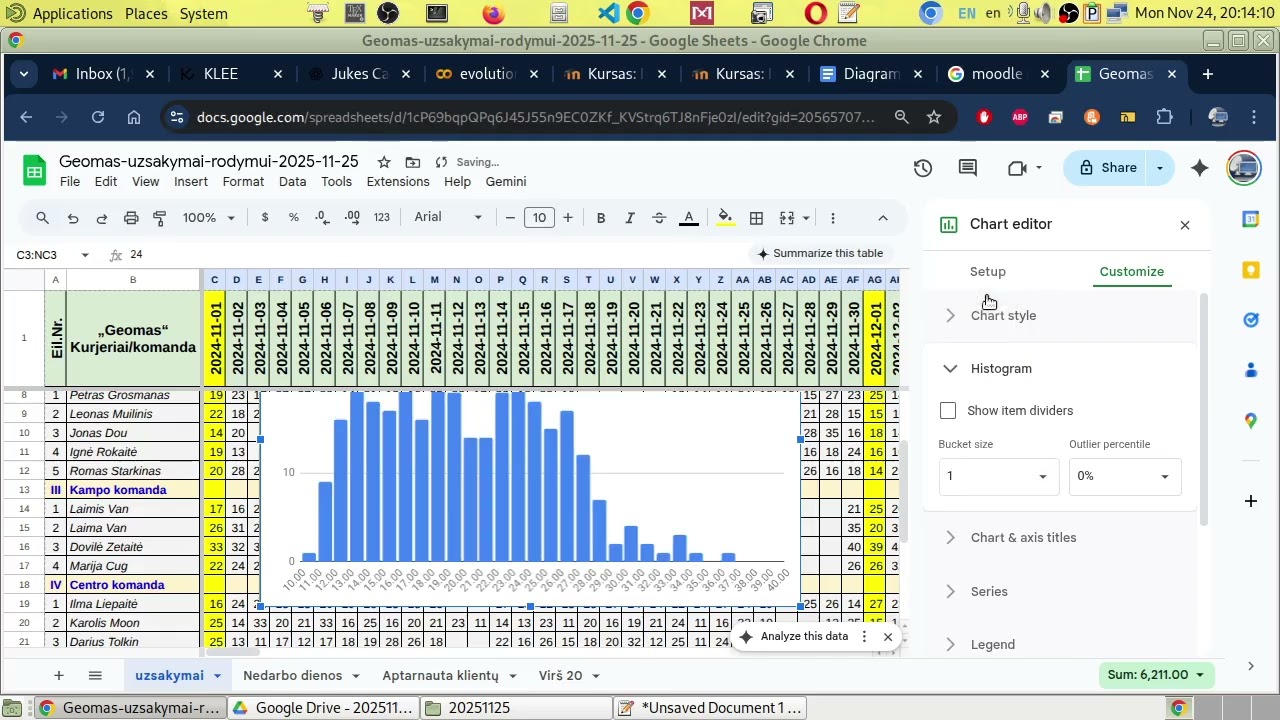Click Summarize this table button
This screenshot has width=1280, height=720.
(820, 254)
